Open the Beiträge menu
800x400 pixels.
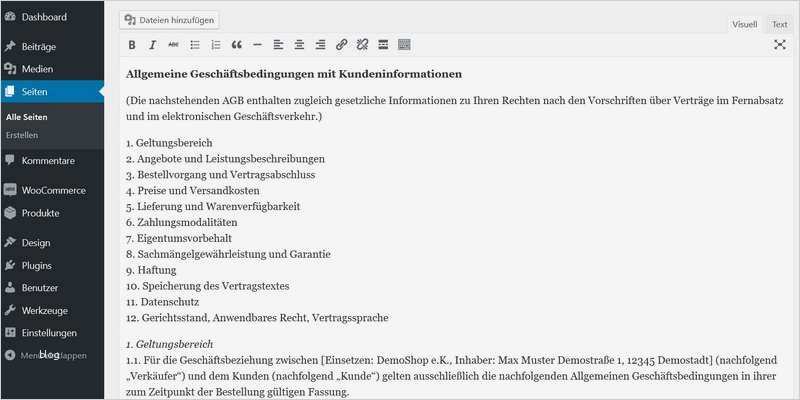(38, 46)
